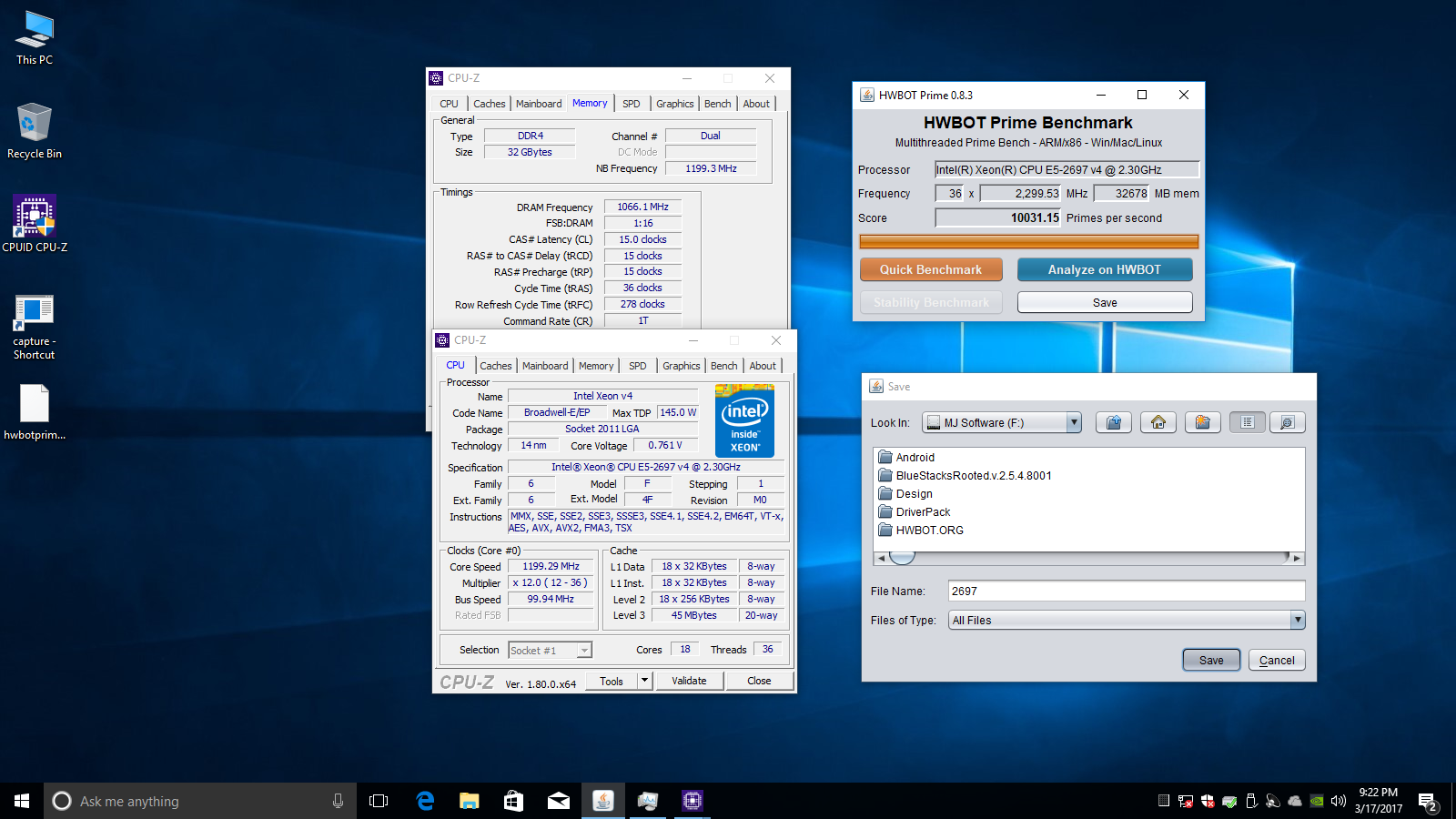
Task: Open the Look In drive dropdown
Action: click(1074, 422)
